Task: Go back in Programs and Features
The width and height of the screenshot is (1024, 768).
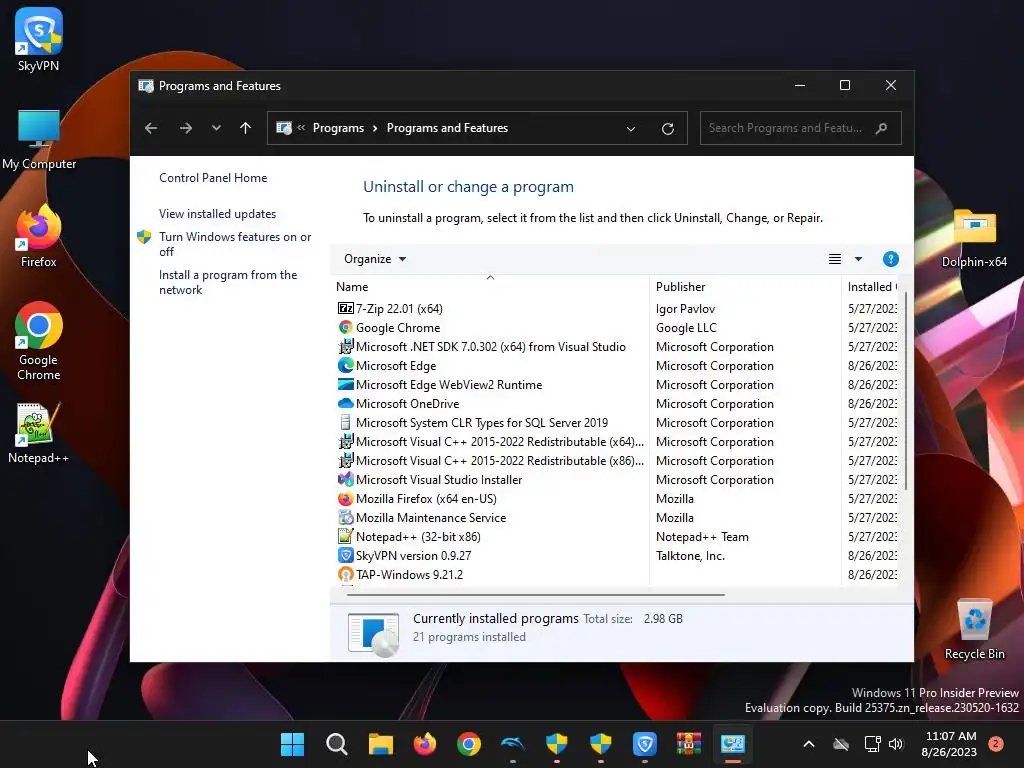Action: pos(151,128)
